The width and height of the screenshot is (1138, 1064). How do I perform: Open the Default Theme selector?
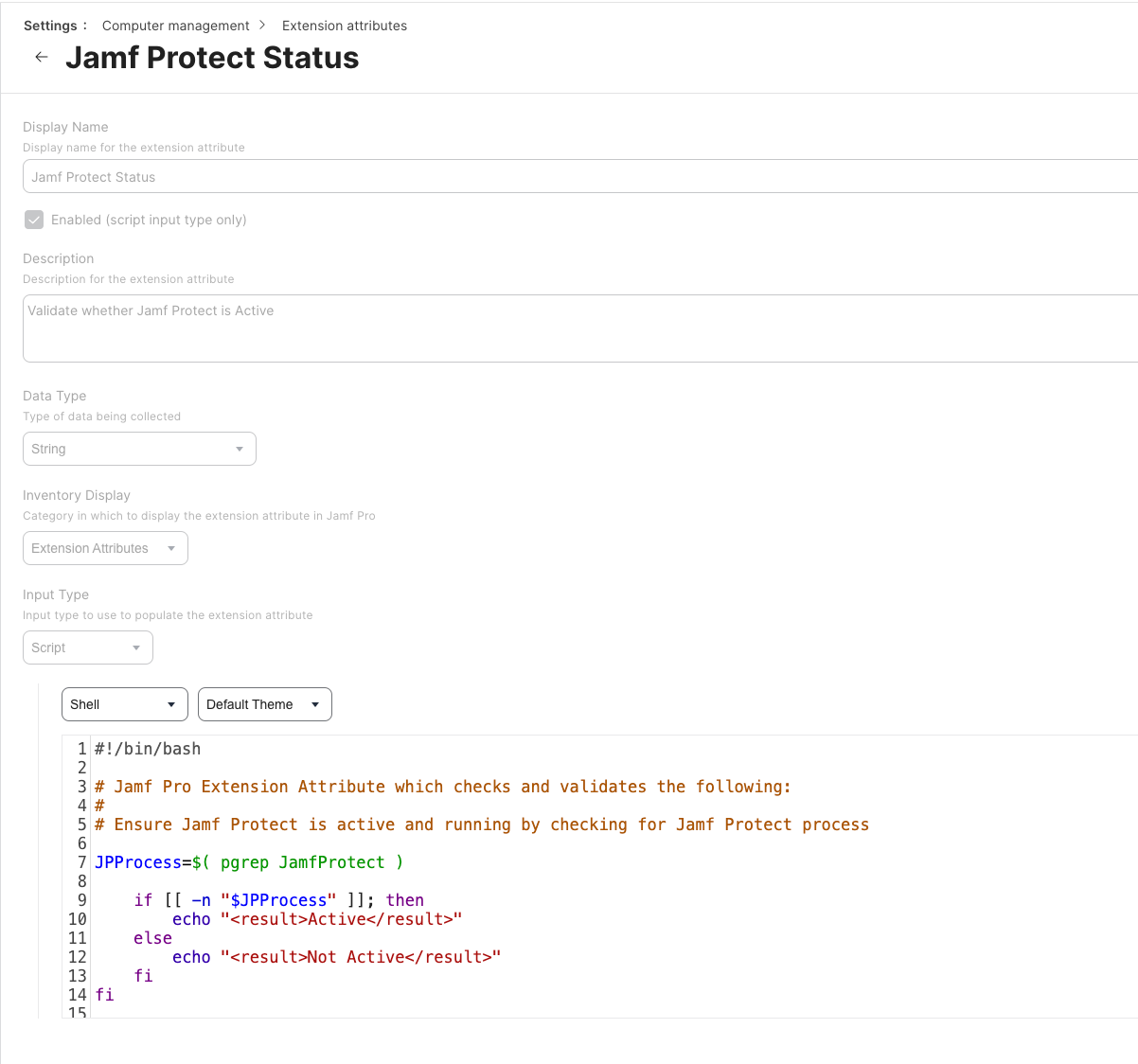tap(264, 704)
